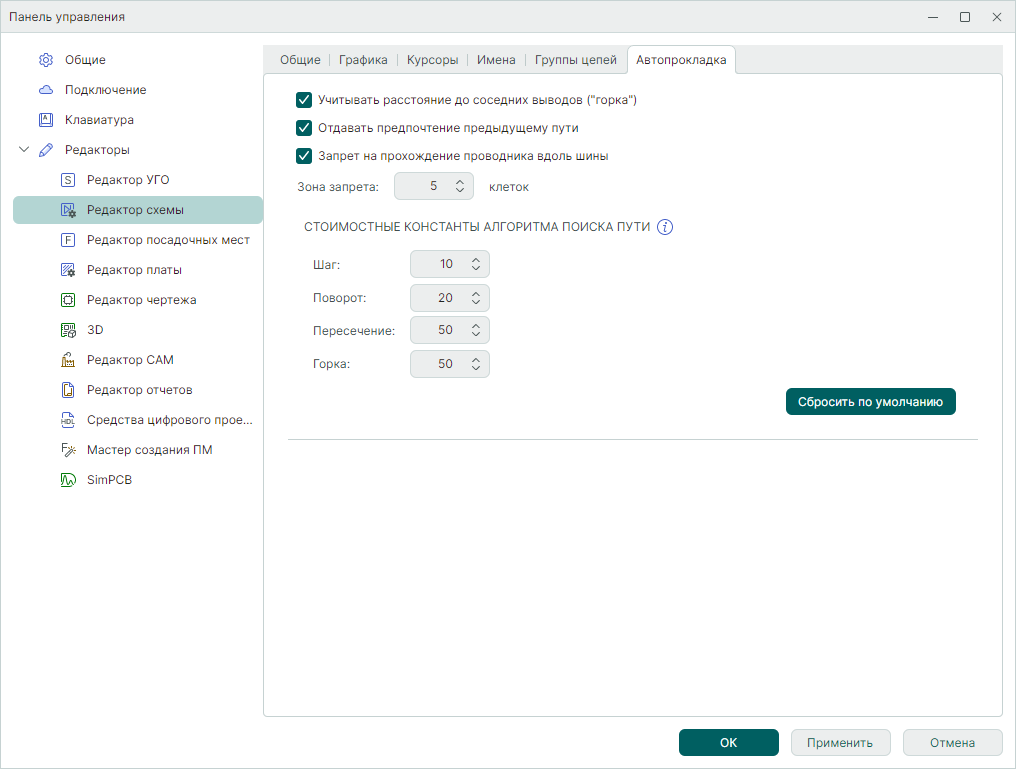Click the Шаг value input field
The image size is (1016, 769).
[x=440, y=264]
